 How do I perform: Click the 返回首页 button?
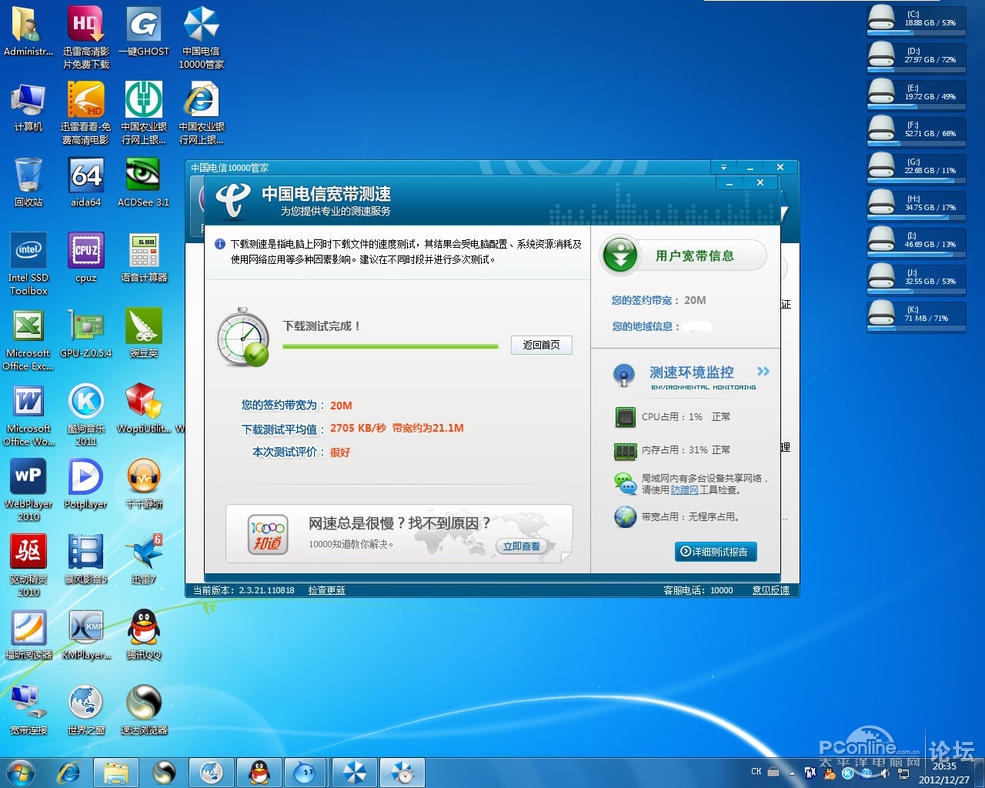tap(541, 345)
